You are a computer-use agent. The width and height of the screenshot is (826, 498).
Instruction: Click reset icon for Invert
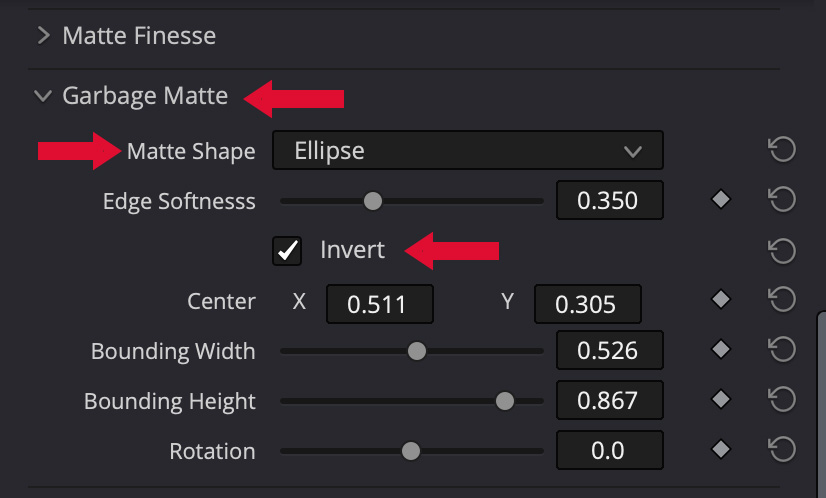click(782, 250)
